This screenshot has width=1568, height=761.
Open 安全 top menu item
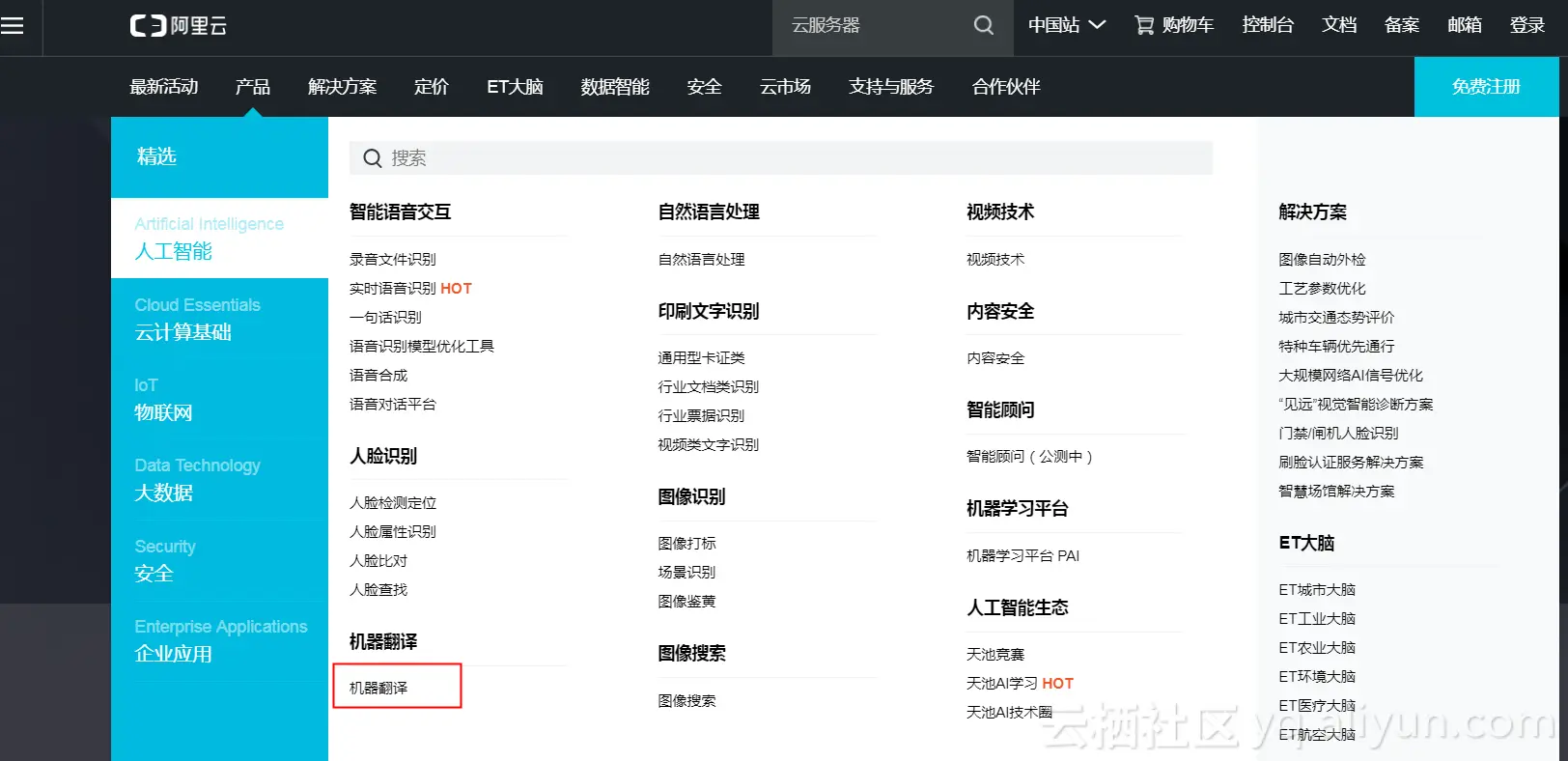click(704, 87)
